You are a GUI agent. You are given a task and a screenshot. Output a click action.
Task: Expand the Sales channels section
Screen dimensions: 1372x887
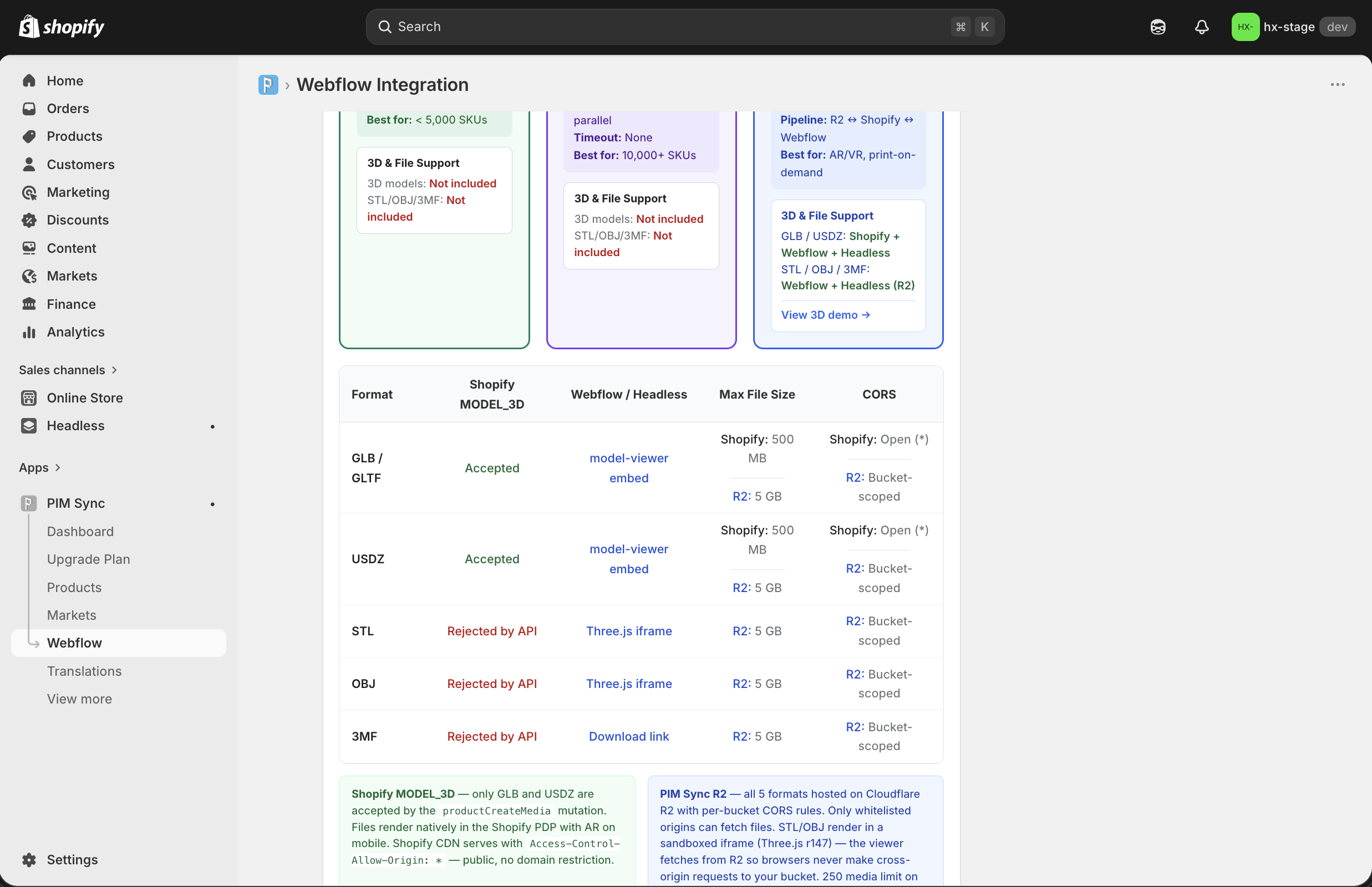pos(68,370)
